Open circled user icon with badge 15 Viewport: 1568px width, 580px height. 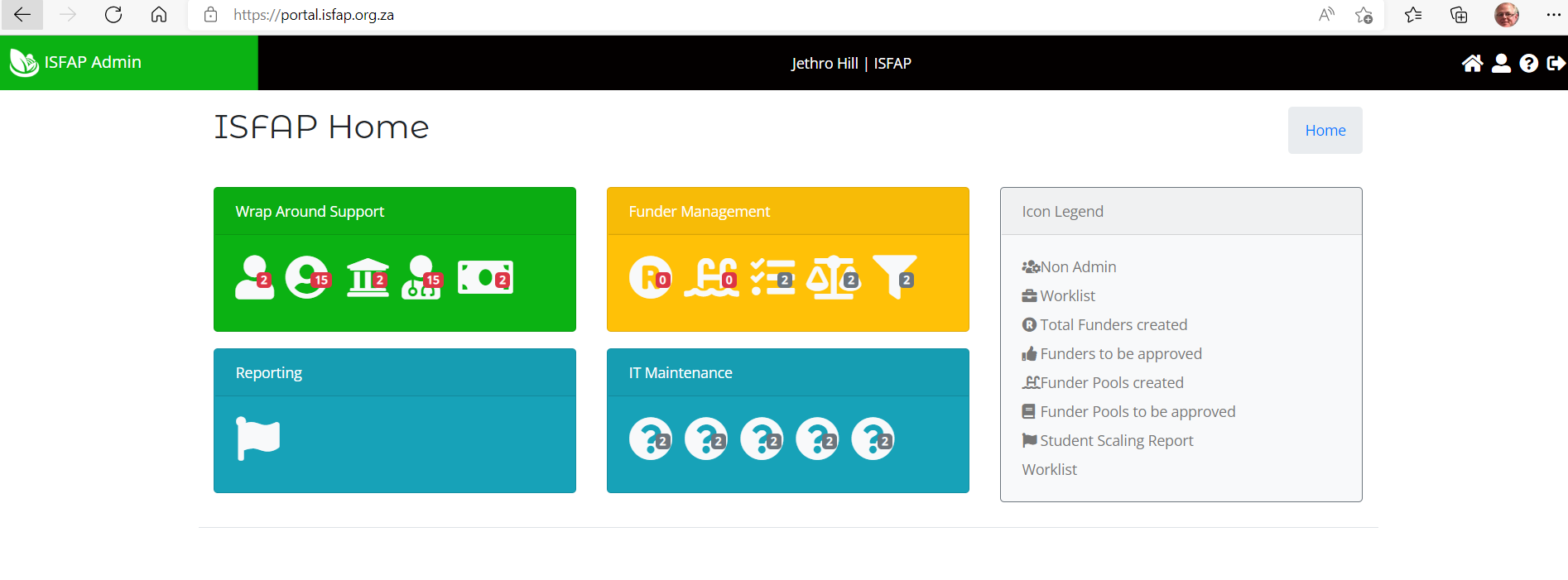pos(308,277)
